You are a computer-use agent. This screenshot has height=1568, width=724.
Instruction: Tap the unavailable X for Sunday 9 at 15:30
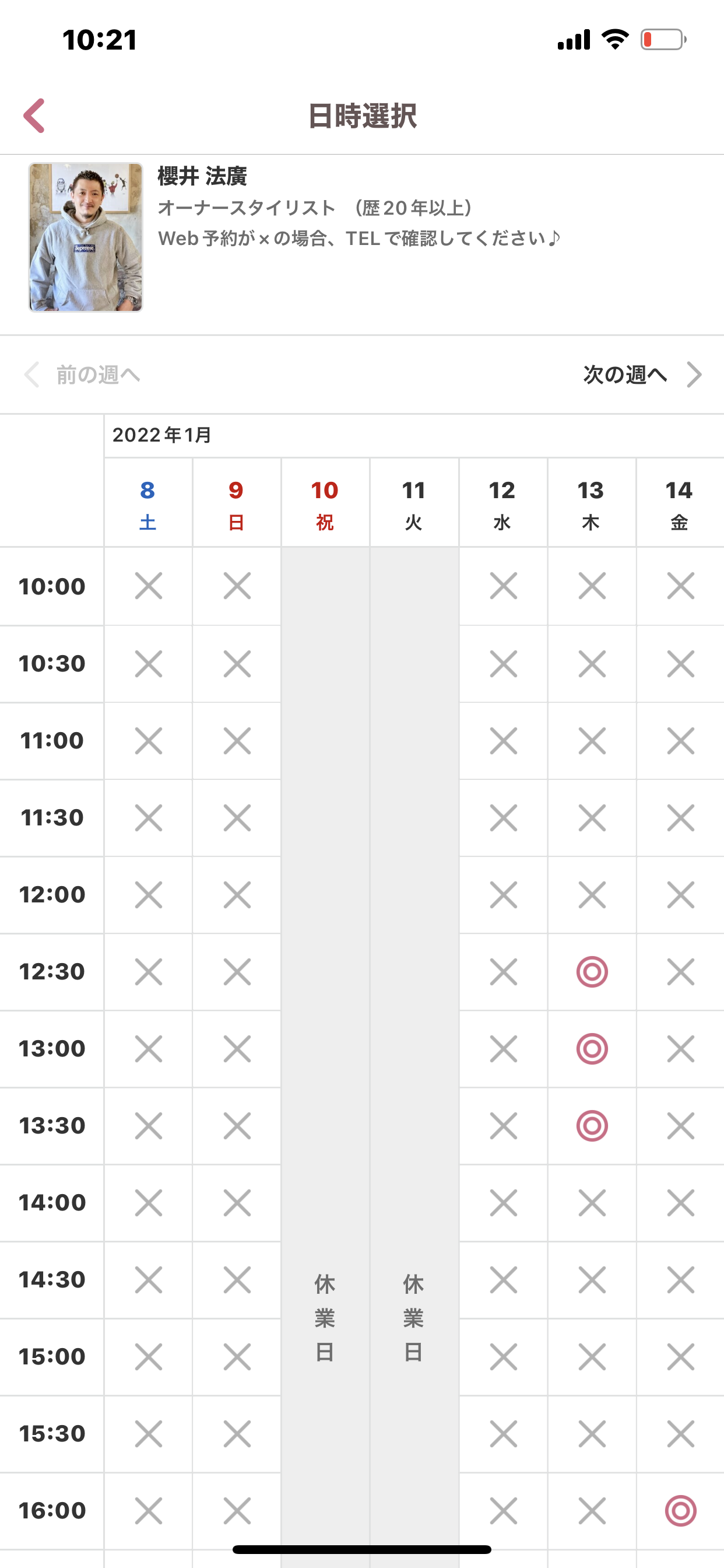237,1433
